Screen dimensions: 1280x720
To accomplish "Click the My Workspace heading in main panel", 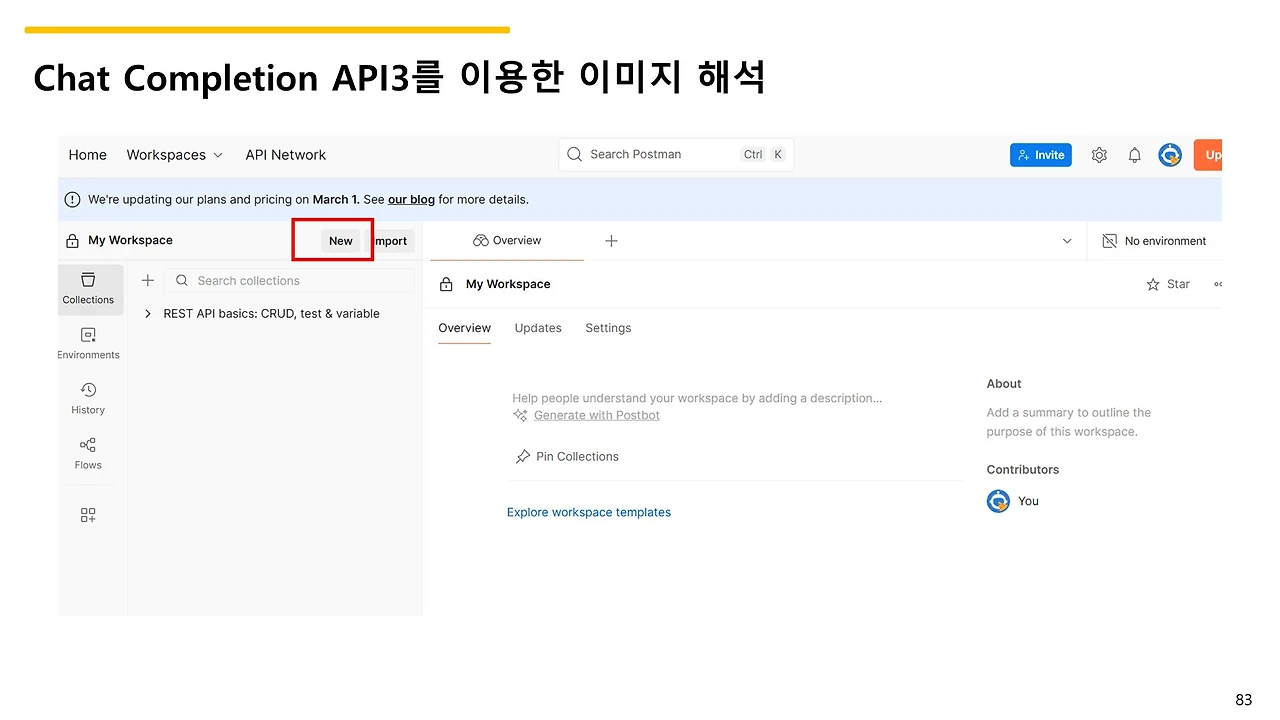I will point(508,285).
